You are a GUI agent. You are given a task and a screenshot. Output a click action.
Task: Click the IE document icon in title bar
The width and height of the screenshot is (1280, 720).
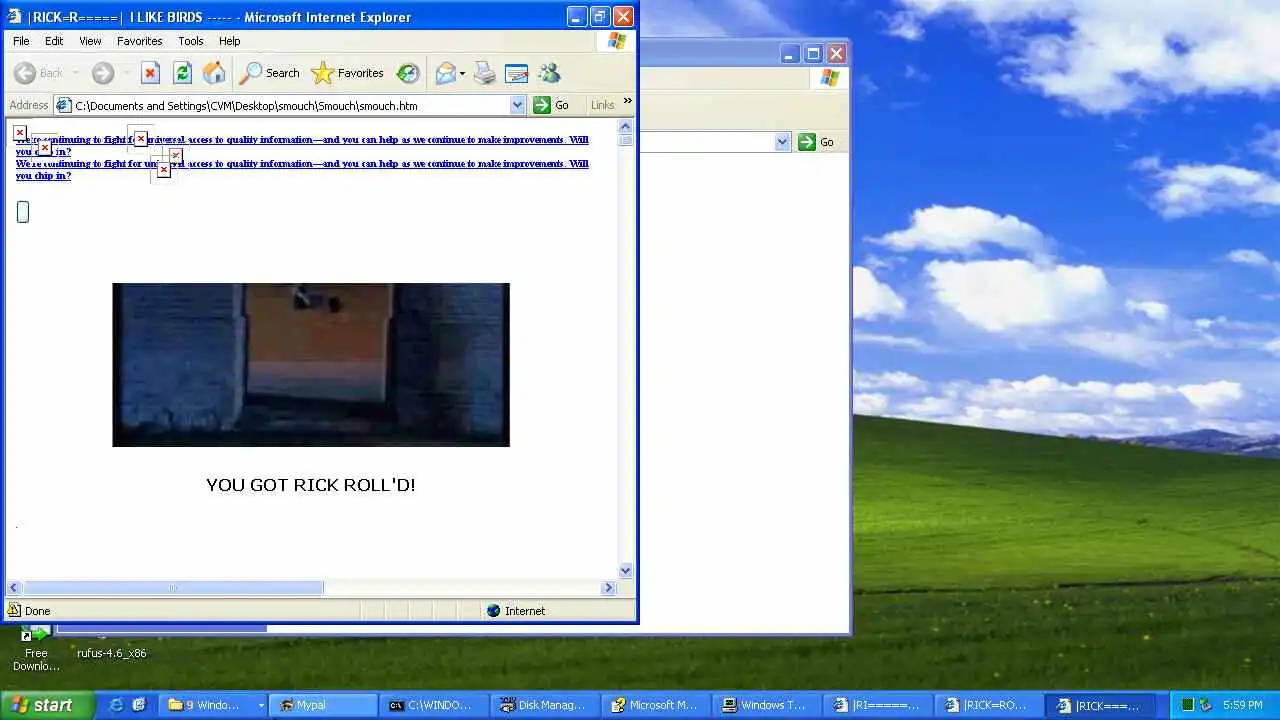click(x=15, y=16)
